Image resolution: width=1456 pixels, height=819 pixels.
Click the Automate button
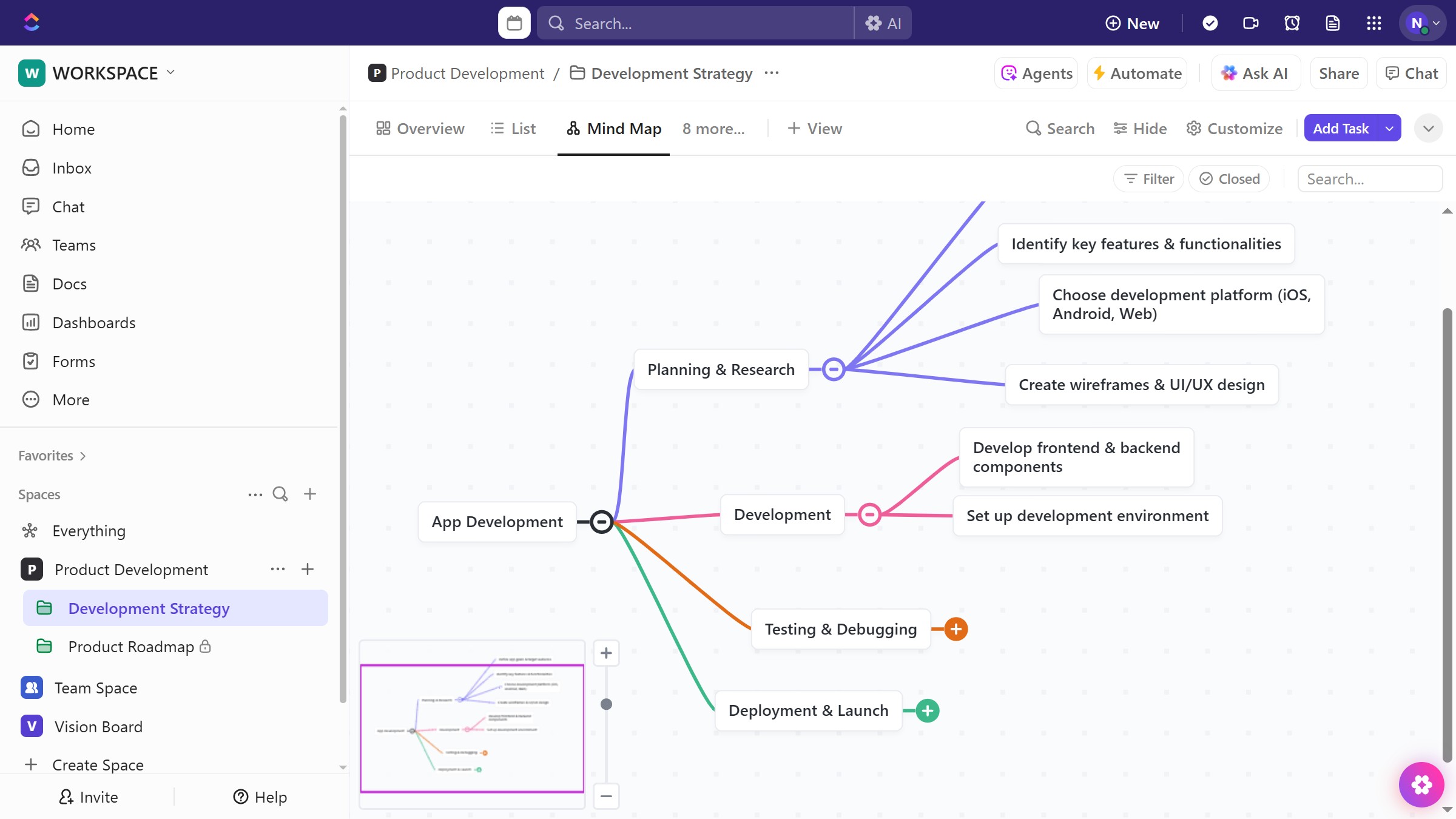coord(1136,73)
